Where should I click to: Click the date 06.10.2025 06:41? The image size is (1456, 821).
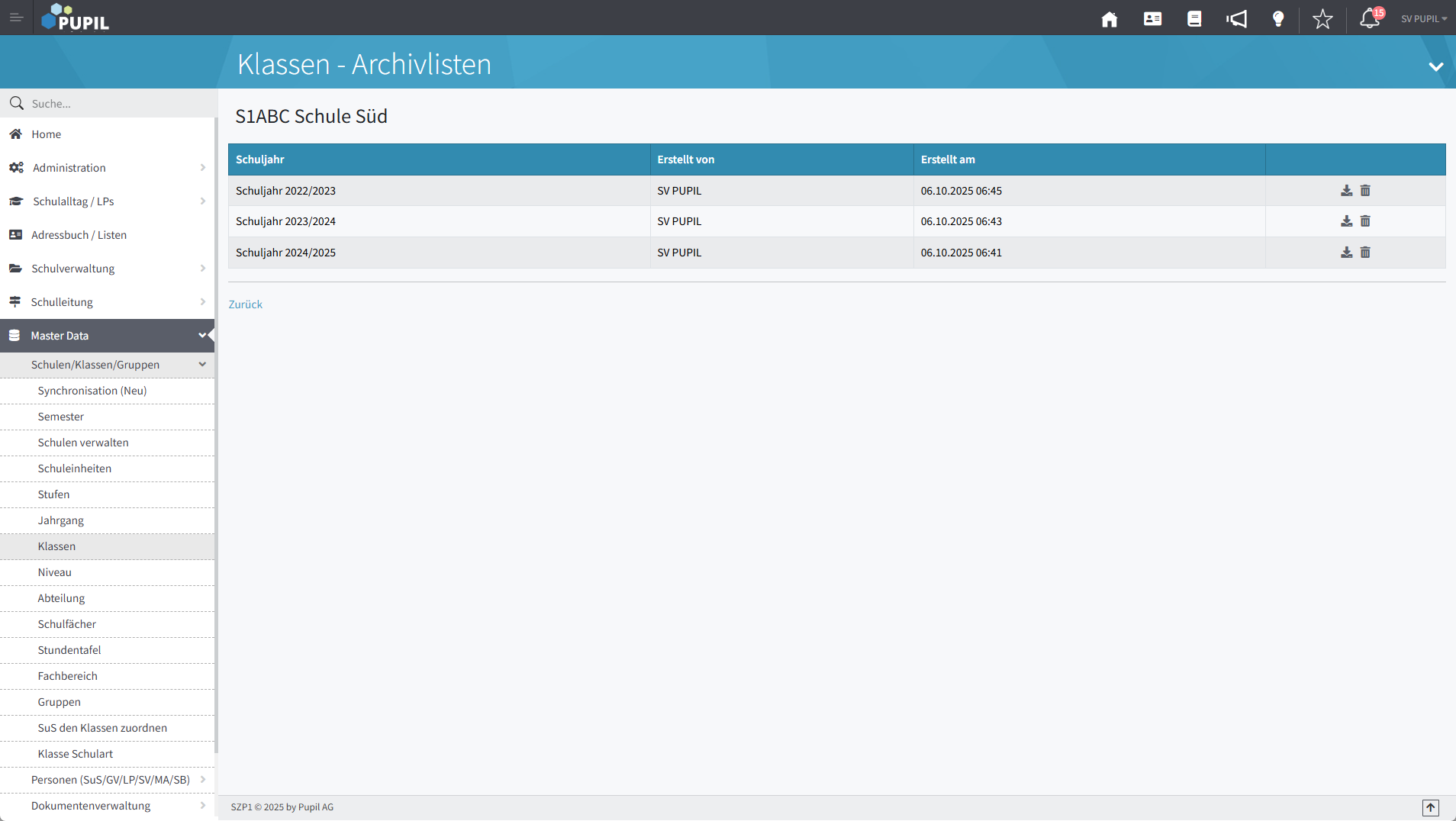(x=962, y=253)
